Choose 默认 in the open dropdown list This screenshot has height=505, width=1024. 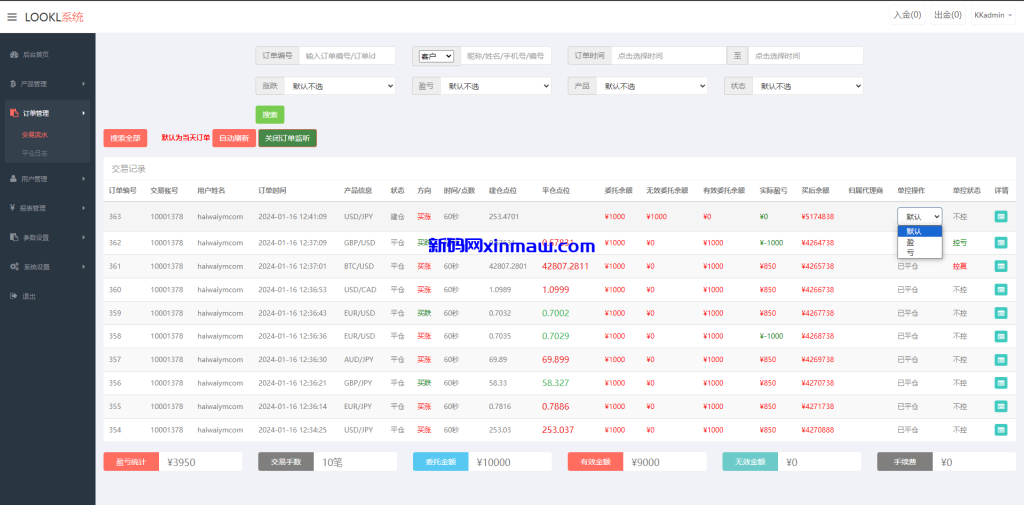pyautogui.click(x=920, y=231)
